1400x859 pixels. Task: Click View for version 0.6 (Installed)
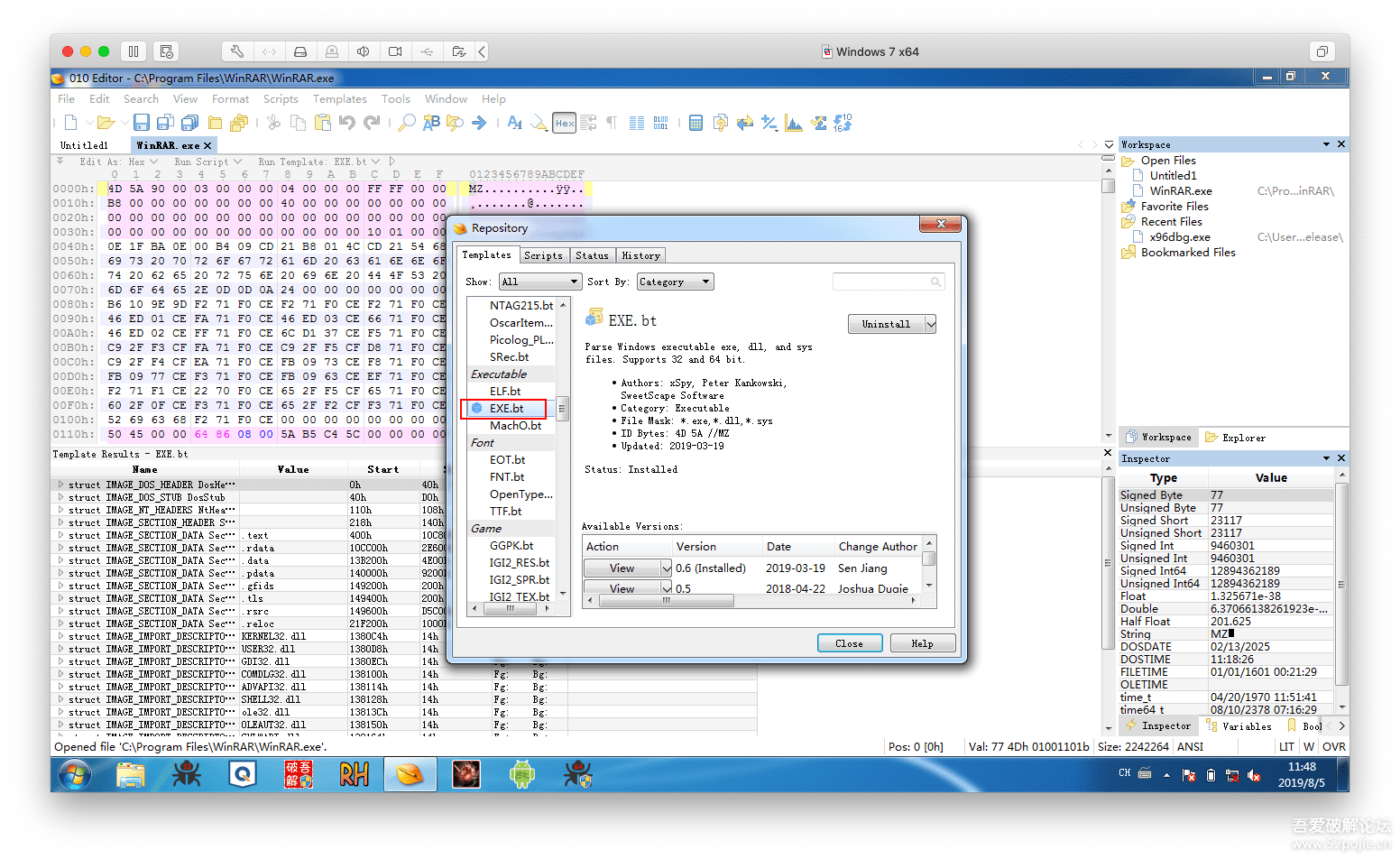(622, 568)
